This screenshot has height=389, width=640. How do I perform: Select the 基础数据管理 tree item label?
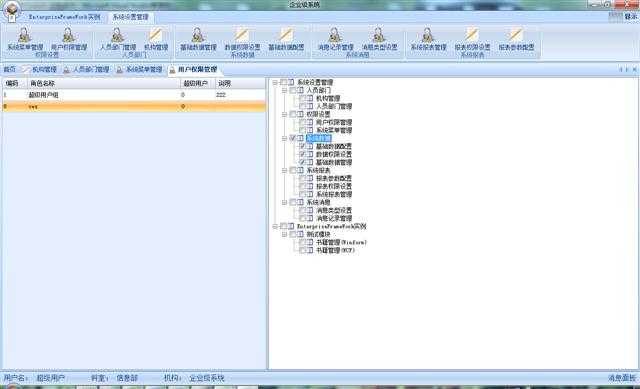tap(334, 162)
